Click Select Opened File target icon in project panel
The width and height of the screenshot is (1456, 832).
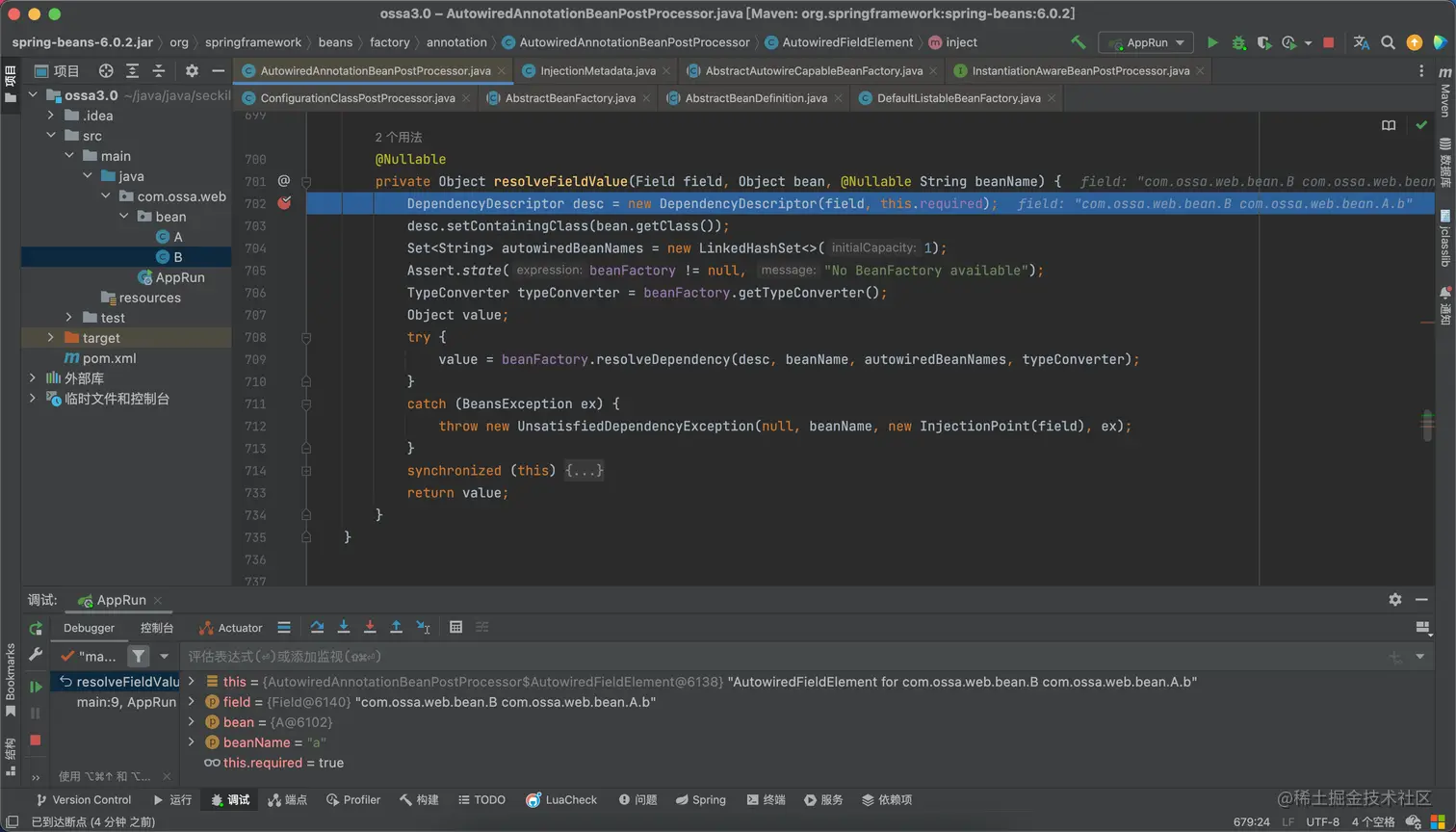tap(106, 70)
